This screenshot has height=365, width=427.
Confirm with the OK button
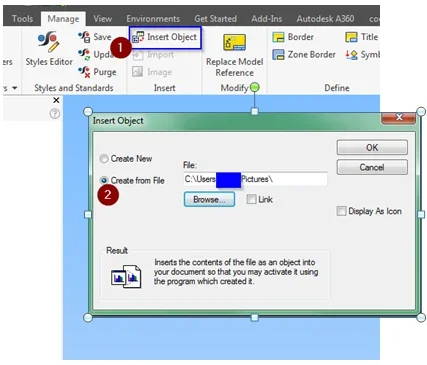coord(372,147)
